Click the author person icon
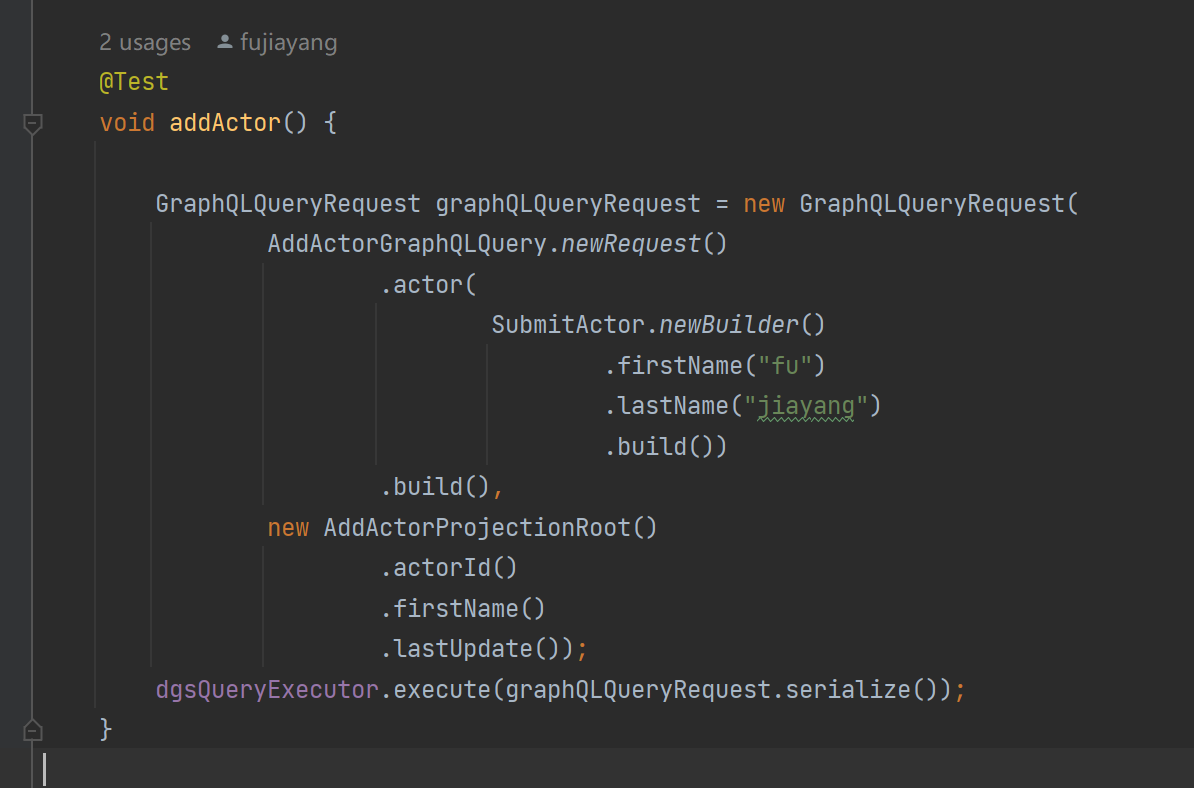The image size is (1194, 788). [x=225, y=43]
